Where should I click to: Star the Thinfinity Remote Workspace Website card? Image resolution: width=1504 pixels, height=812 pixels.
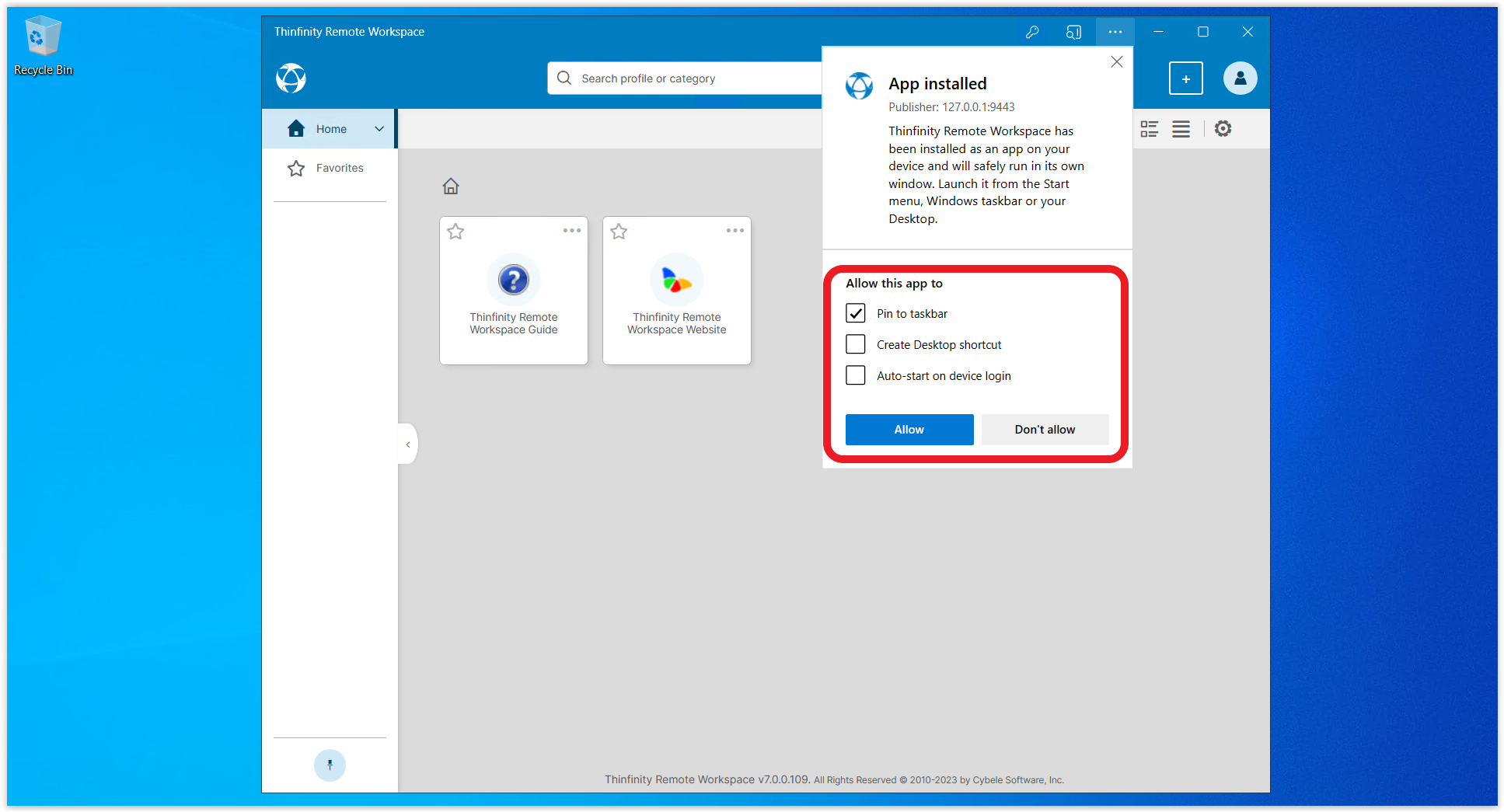tap(619, 232)
